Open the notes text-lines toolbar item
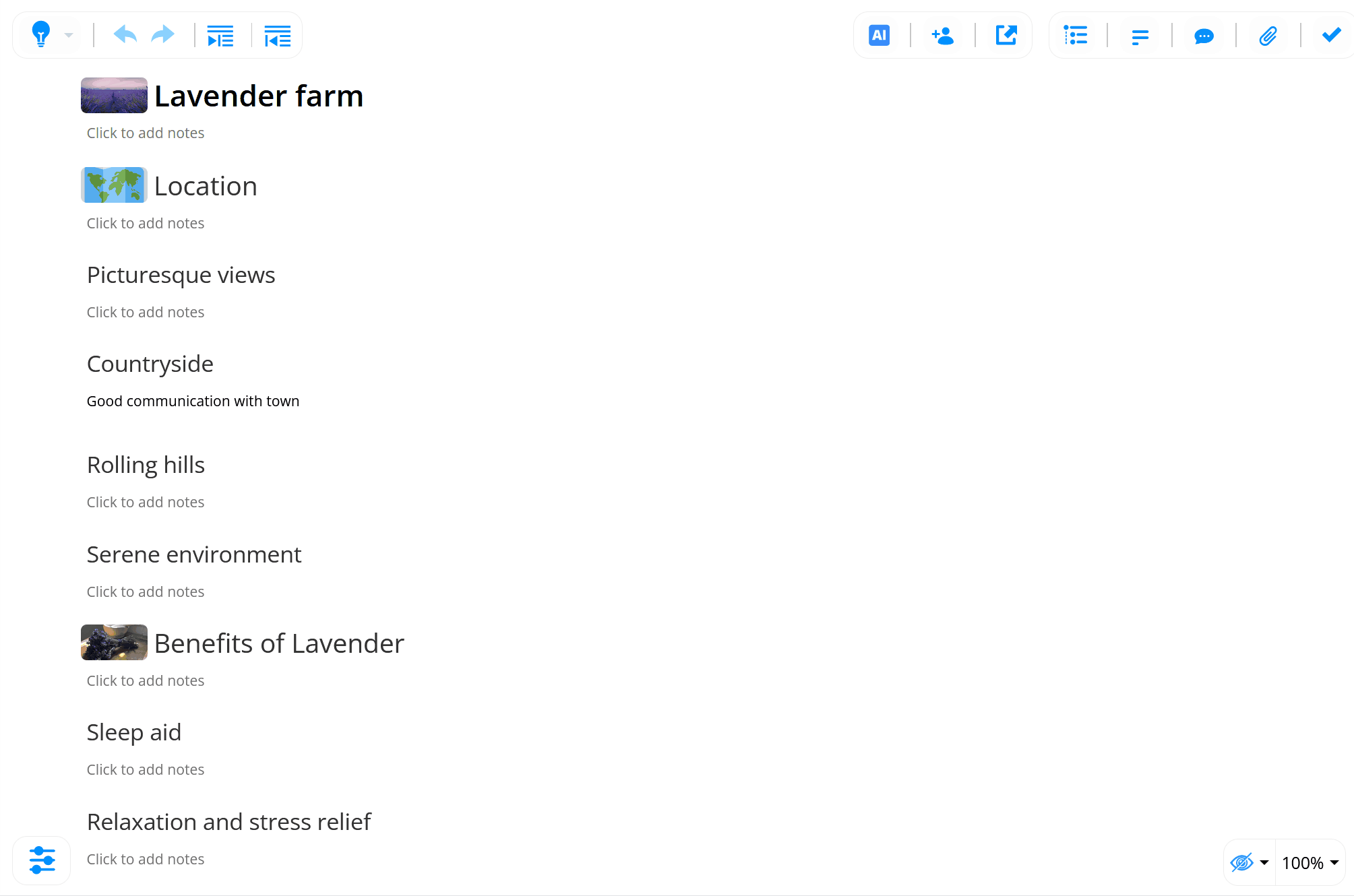1354x896 pixels. pyautogui.click(x=1140, y=36)
